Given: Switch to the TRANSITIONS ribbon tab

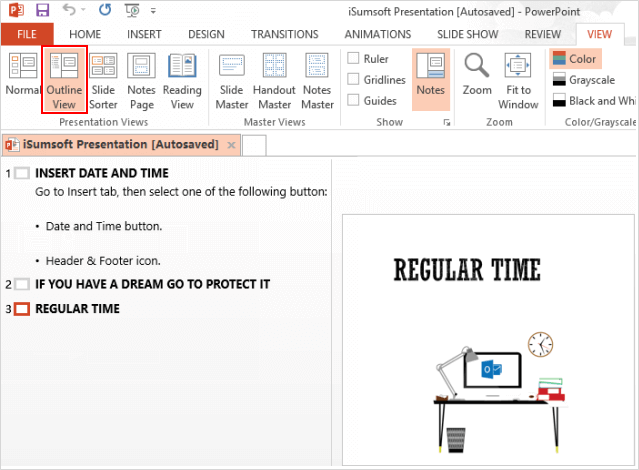Looking at the screenshot, I should (x=284, y=34).
